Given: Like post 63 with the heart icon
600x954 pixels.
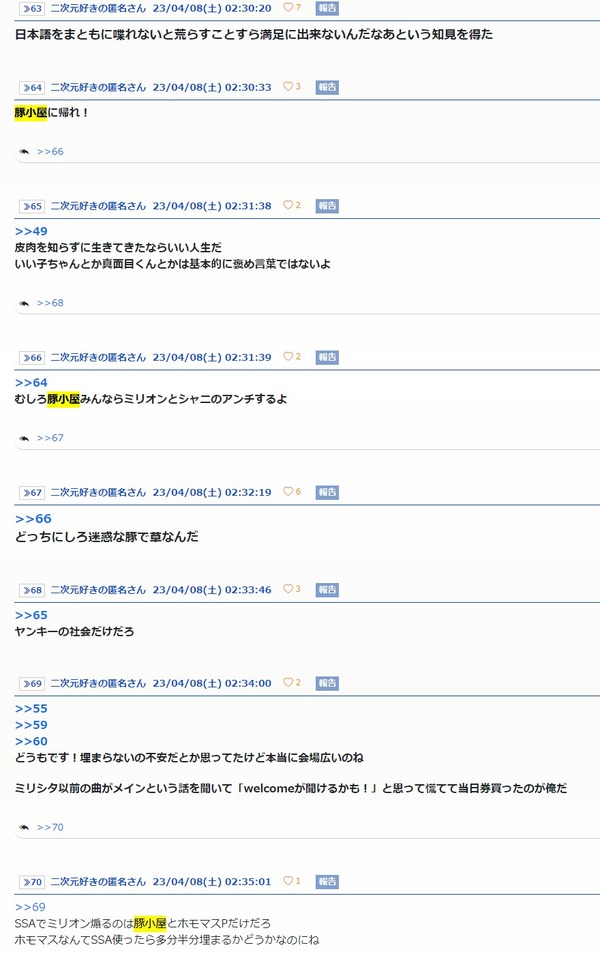Looking at the screenshot, I should tap(288, 8).
